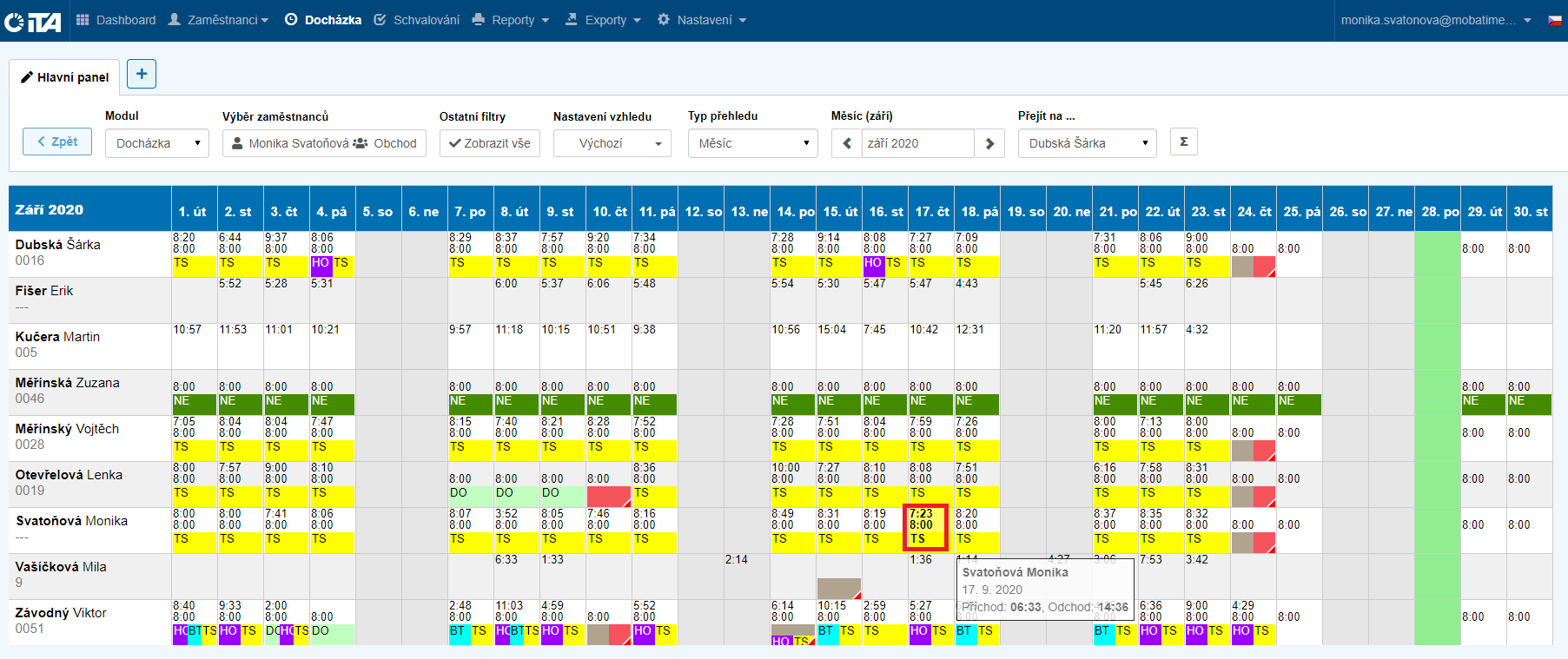Open employee selector Monika Svatoňová Obchod
Image resolution: width=1568 pixels, height=659 pixels.
[324, 143]
